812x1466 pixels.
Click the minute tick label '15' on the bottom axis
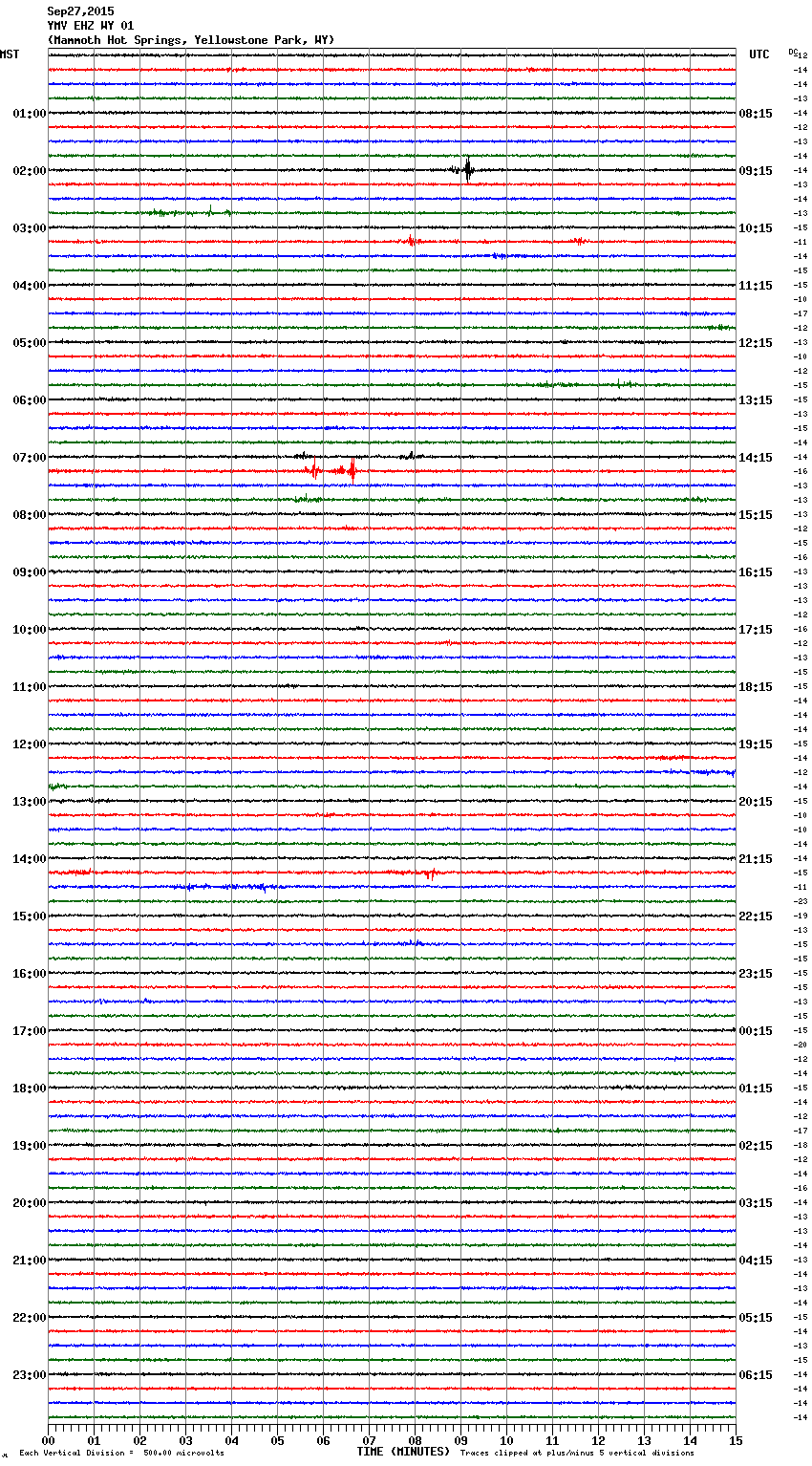[736, 1440]
